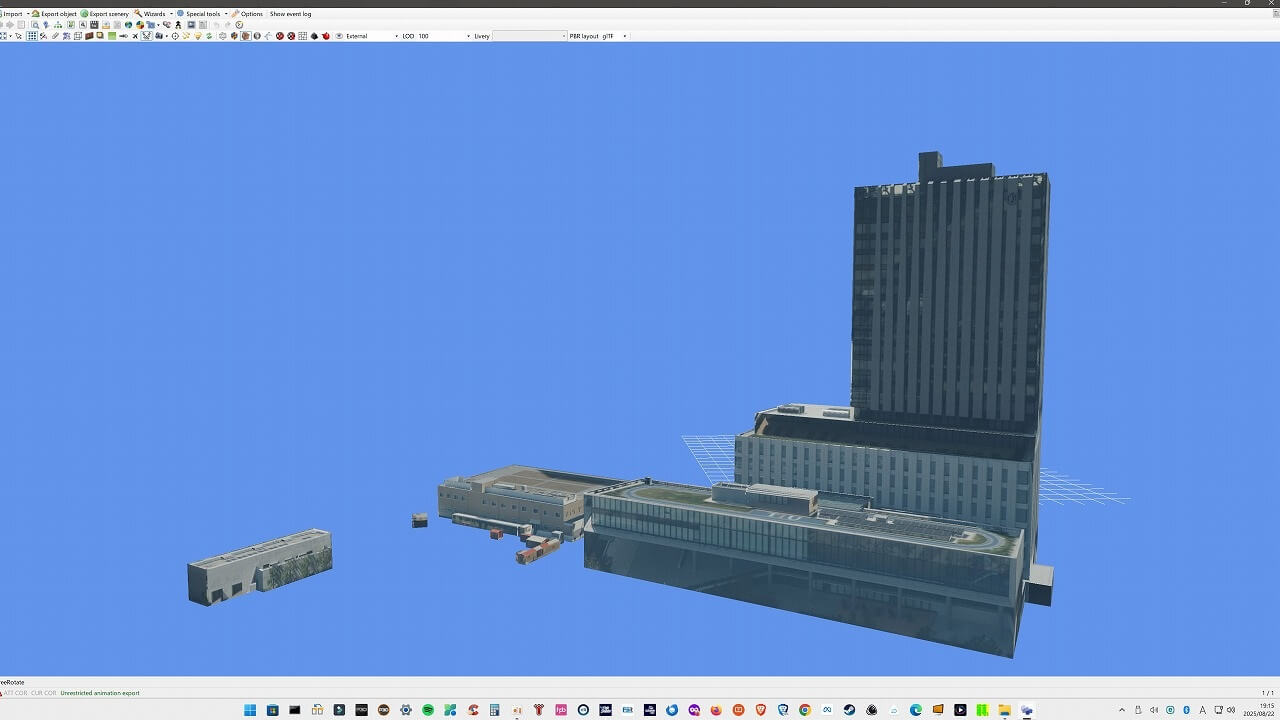This screenshot has width=1280, height=720.
Task: Toggle the highlighted textured render mode button
Action: click(245, 36)
